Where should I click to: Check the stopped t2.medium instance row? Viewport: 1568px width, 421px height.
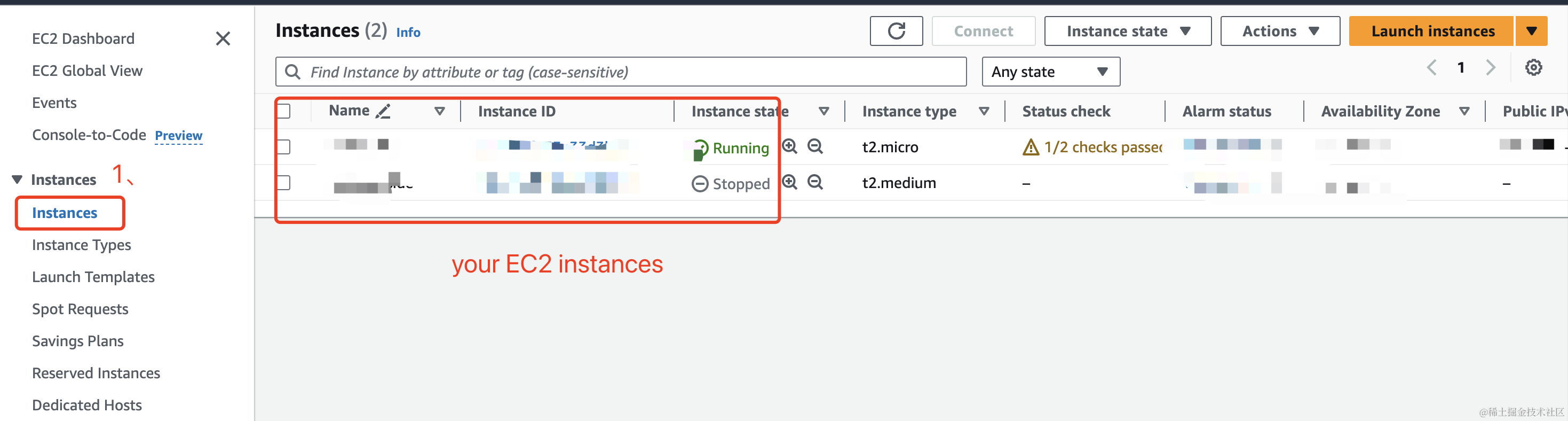coord(283,183)
